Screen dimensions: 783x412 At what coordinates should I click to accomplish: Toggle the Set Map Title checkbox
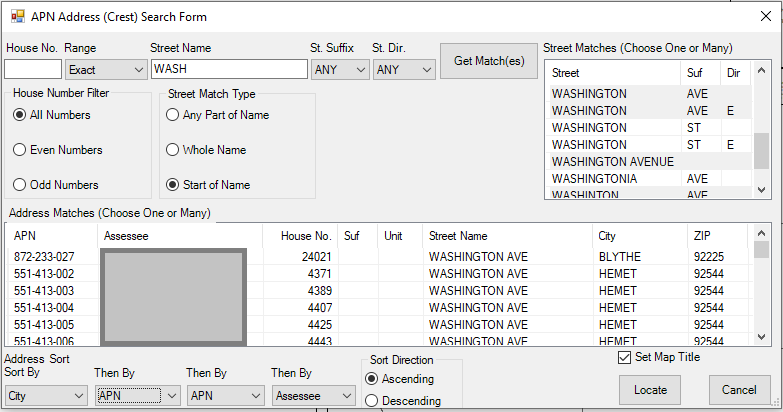(625, 357)
